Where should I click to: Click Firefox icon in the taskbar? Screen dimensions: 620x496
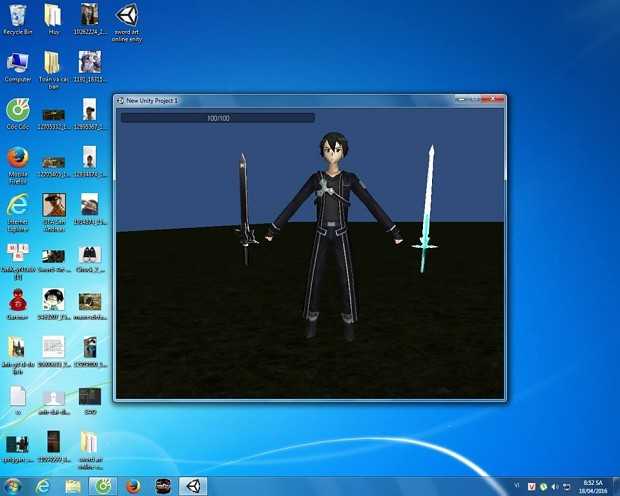133,485
